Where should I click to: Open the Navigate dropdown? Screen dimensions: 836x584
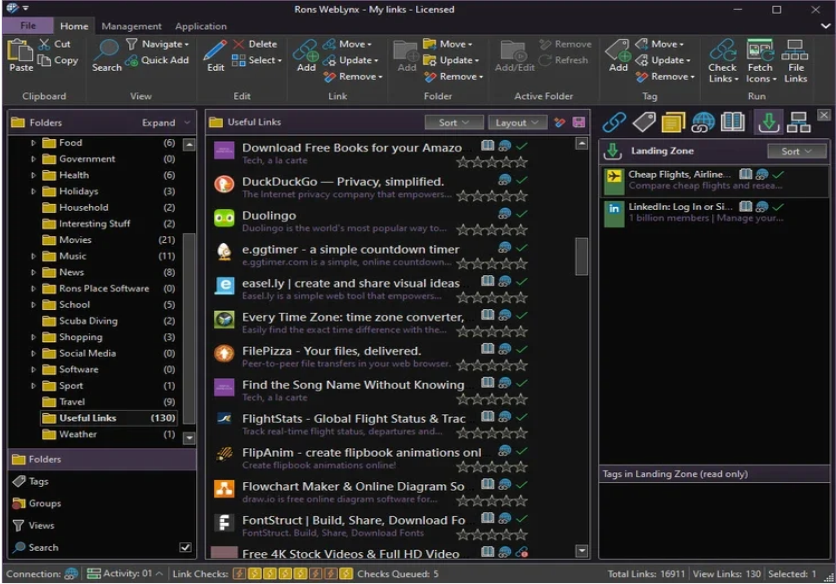pos(158,44)
